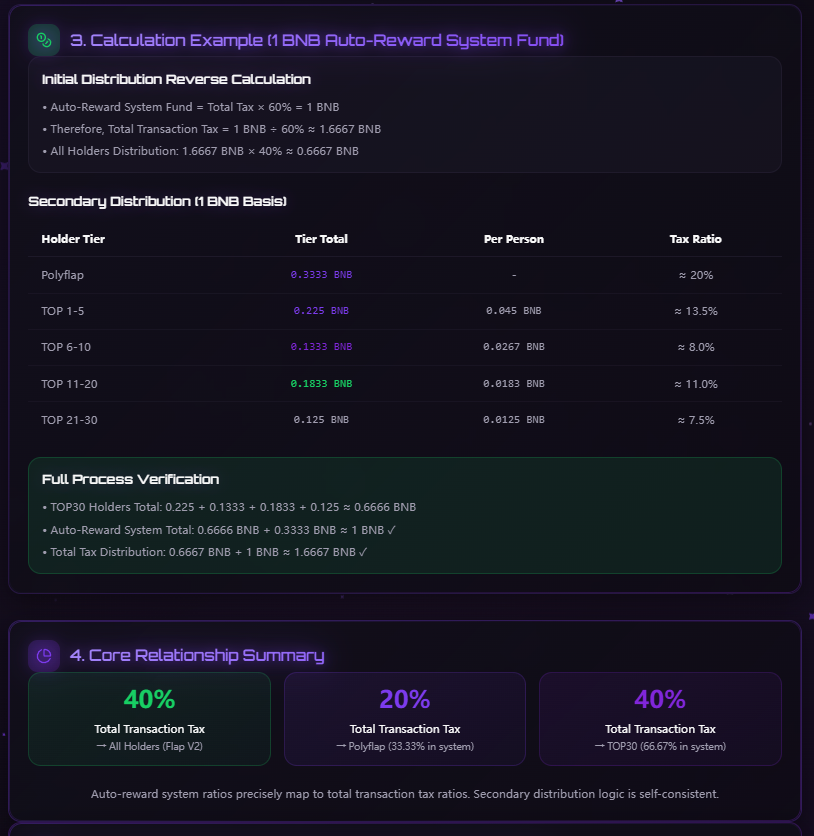Click the 4. Core Relationship Summary title
This screenshot has height=836, width=814.
197,655
